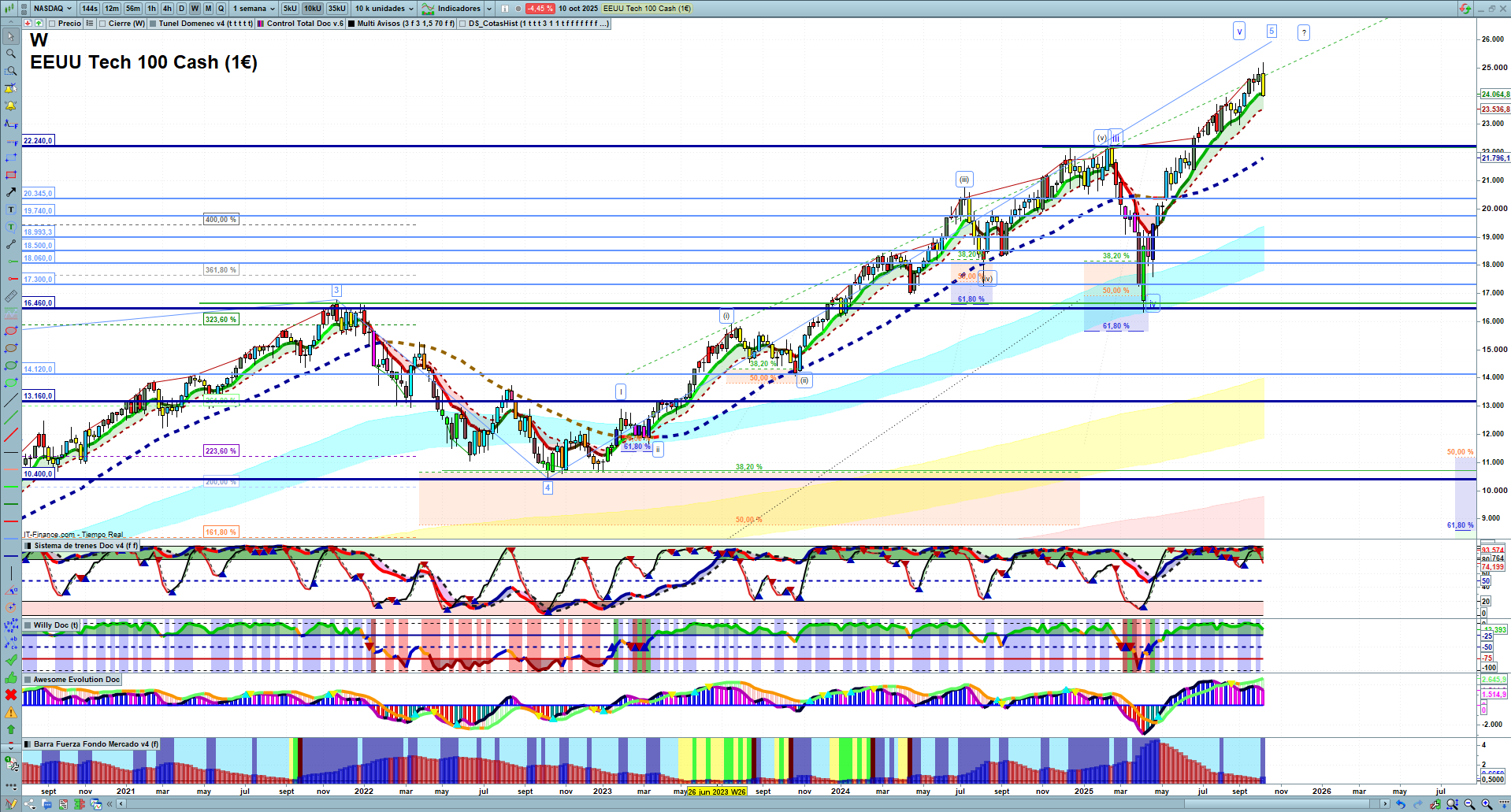Viewport: 1511px width, 812px height.
Task: Toggle the Tunel Domenec v4 indicator box
Action: (153, 24)
